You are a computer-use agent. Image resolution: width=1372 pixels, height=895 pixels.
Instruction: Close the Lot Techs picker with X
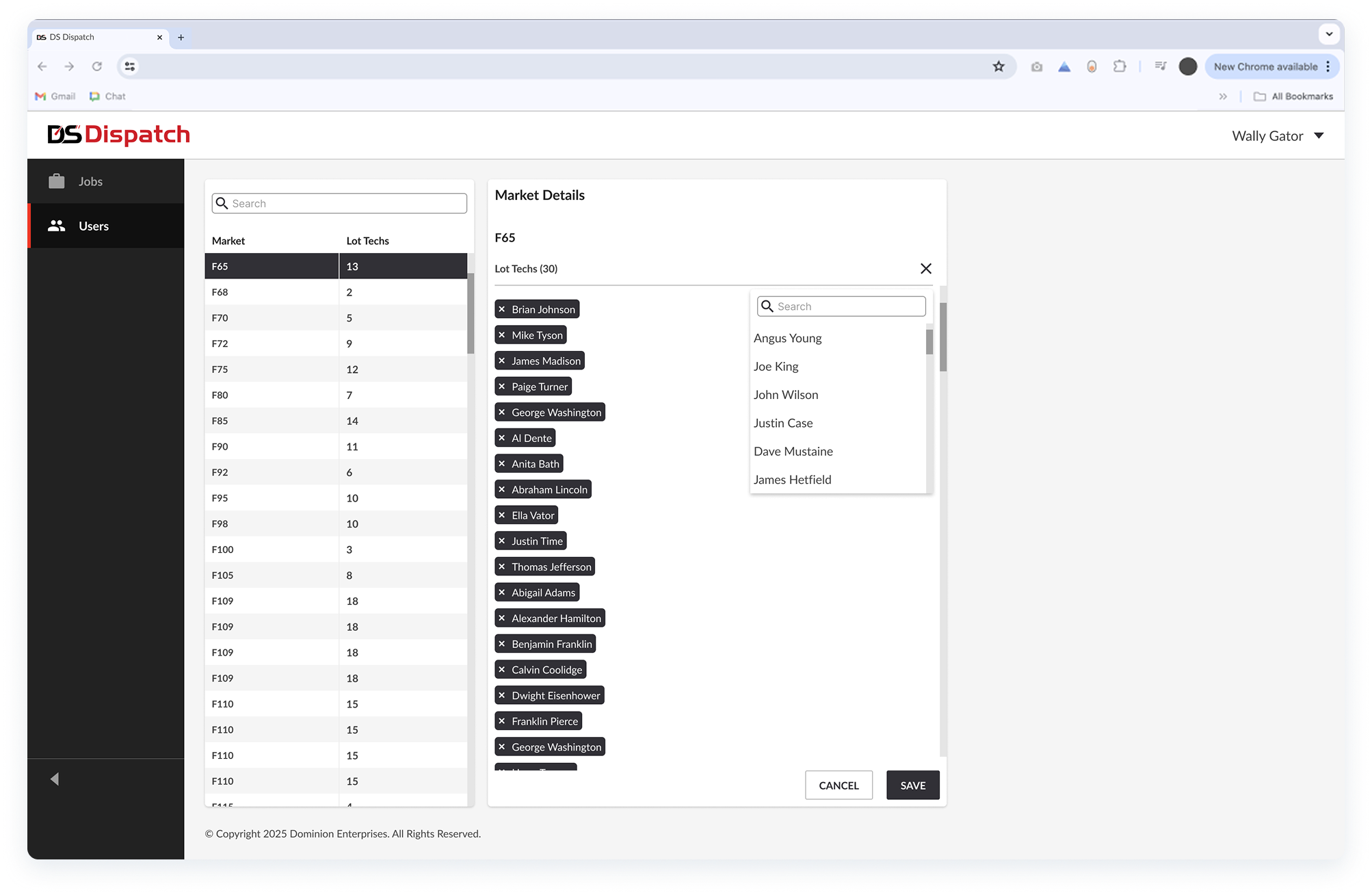click(x=925, y=269)
